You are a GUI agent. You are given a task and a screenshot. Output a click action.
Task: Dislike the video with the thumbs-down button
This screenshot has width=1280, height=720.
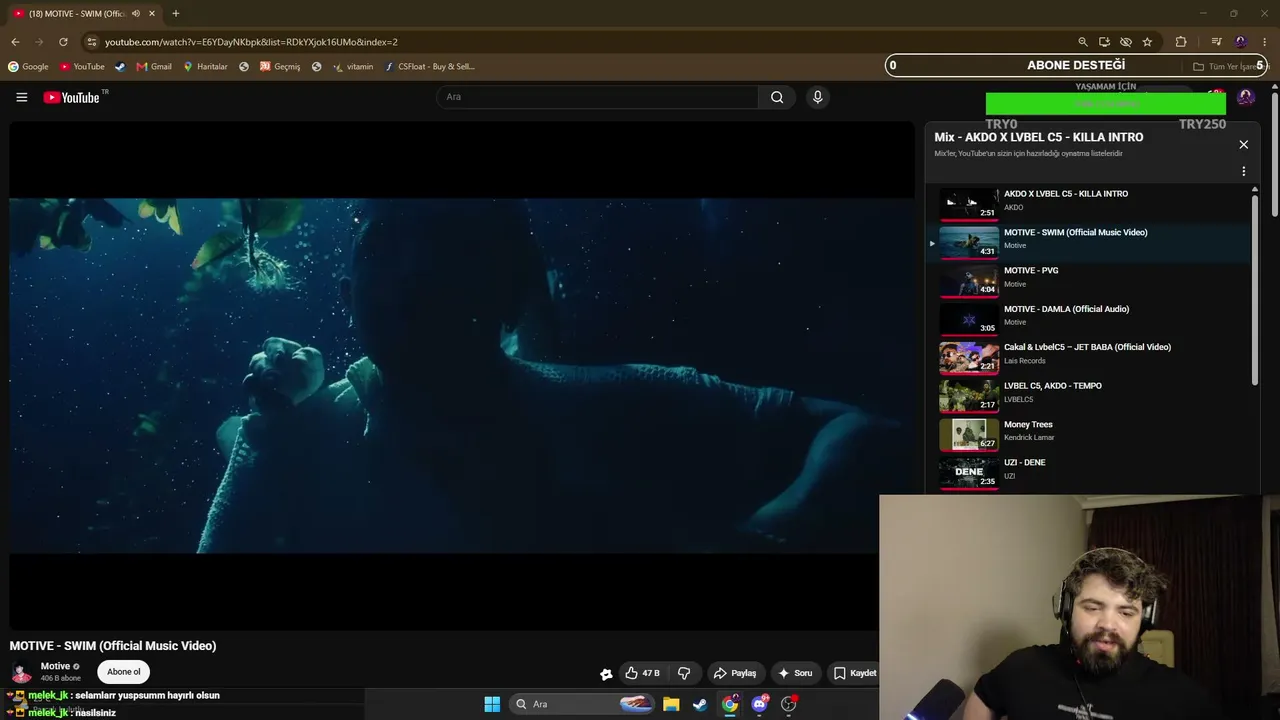coord(684,673)
